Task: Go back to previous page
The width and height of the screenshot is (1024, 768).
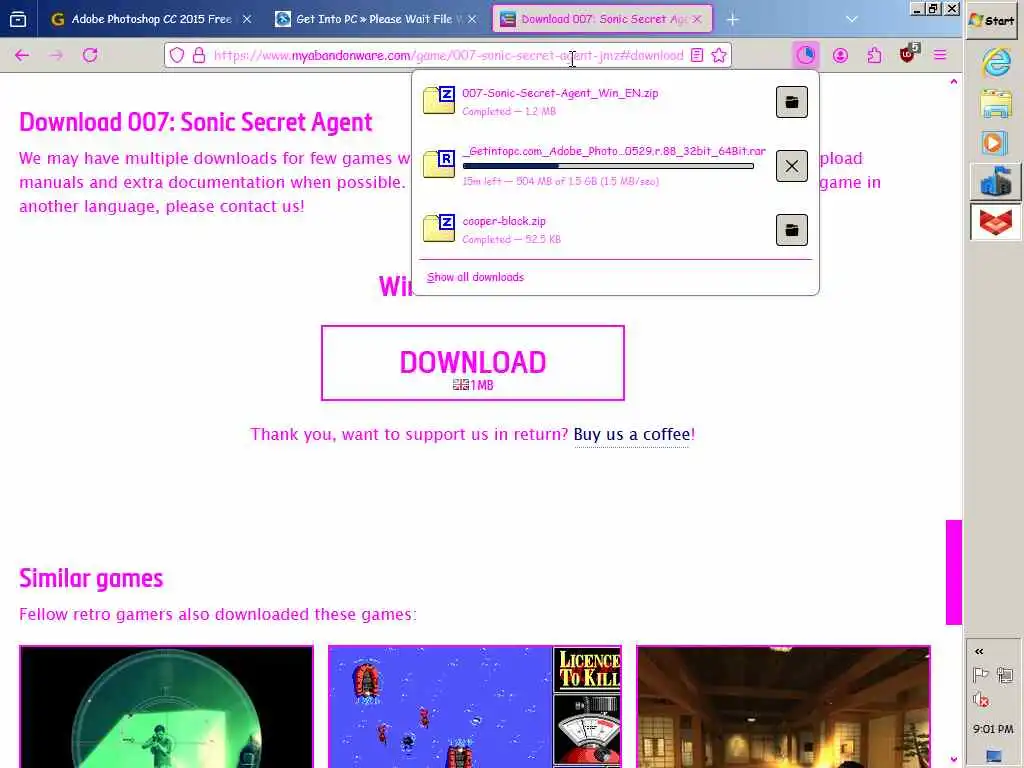Action: tap(22, 56)
